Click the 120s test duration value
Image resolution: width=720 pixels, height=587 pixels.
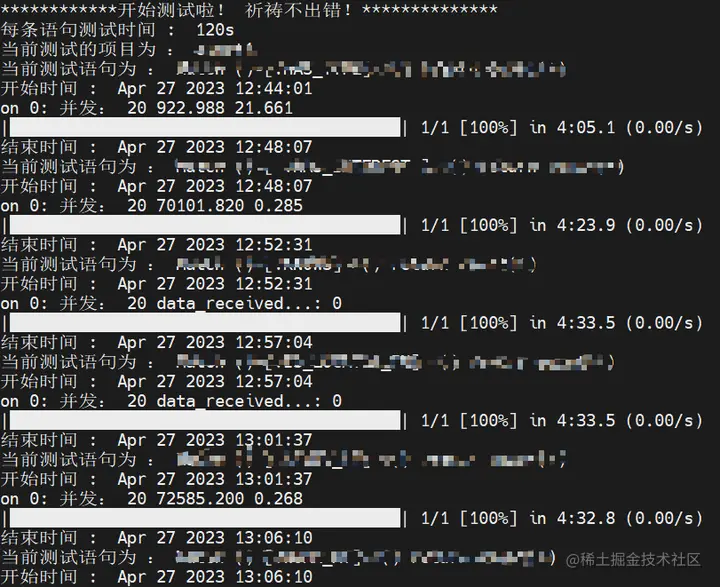click(x=215, y=30)
